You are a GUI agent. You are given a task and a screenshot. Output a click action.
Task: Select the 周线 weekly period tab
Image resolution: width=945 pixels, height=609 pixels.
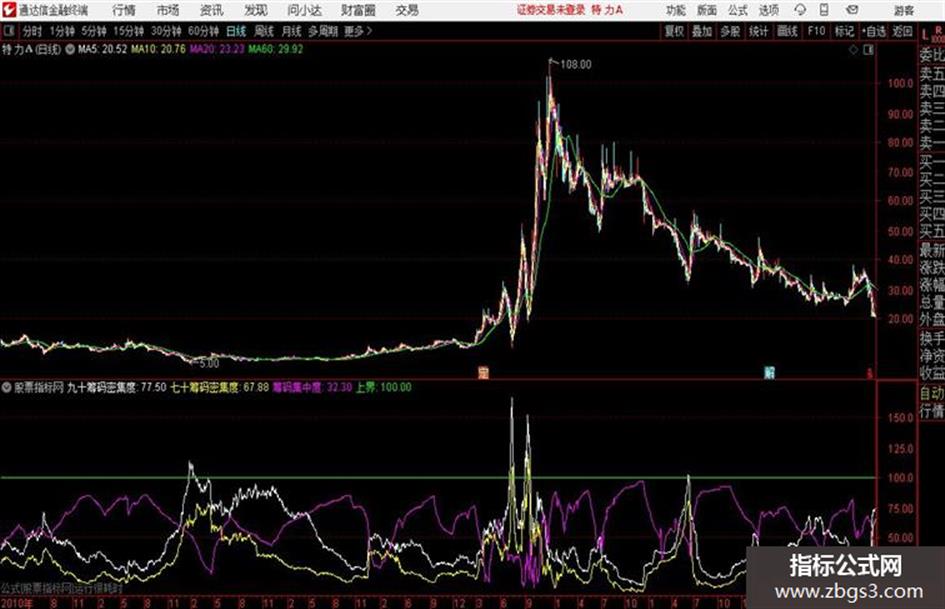click(x=264, y=31)
